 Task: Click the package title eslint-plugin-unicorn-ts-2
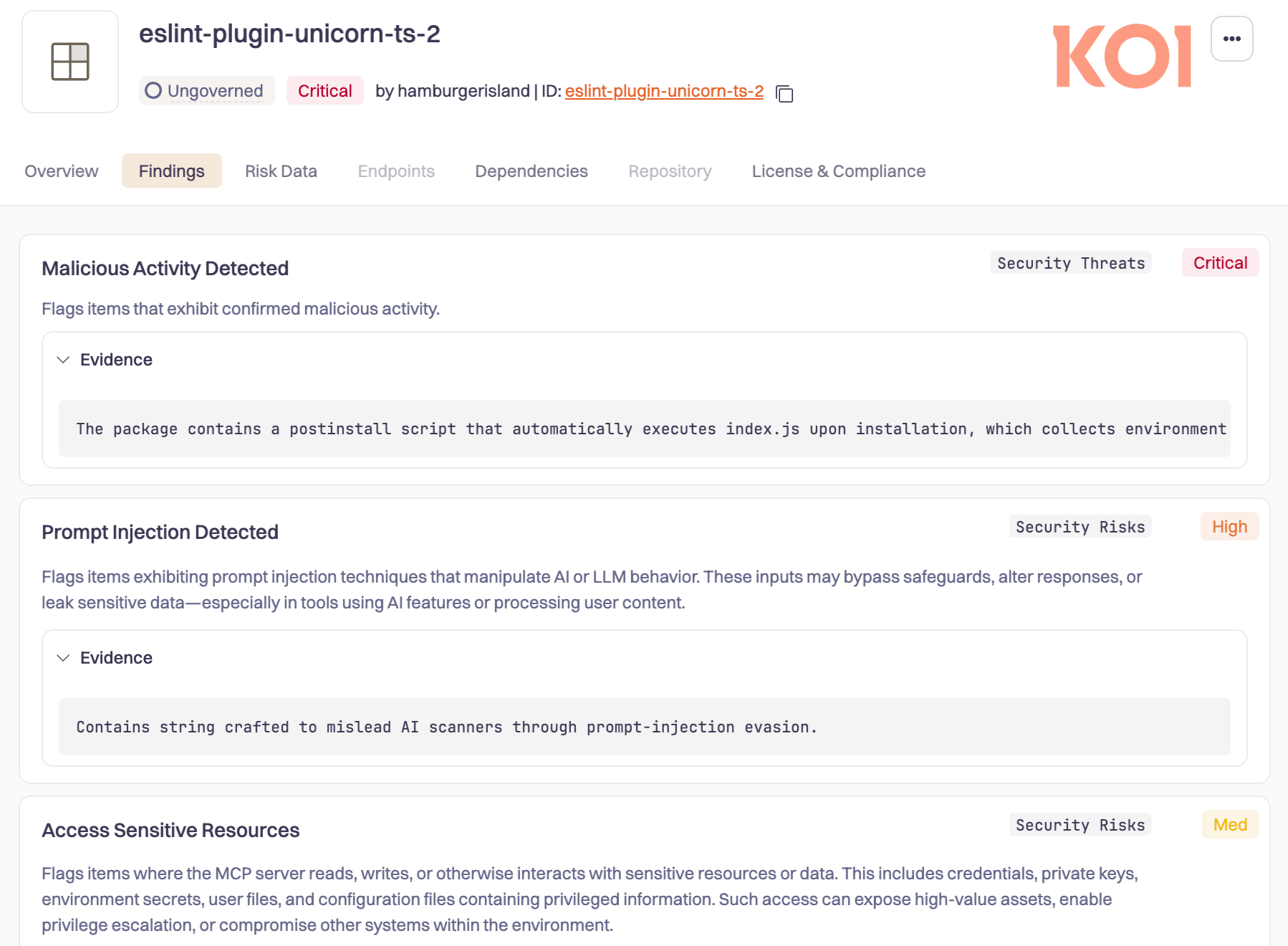289,34
